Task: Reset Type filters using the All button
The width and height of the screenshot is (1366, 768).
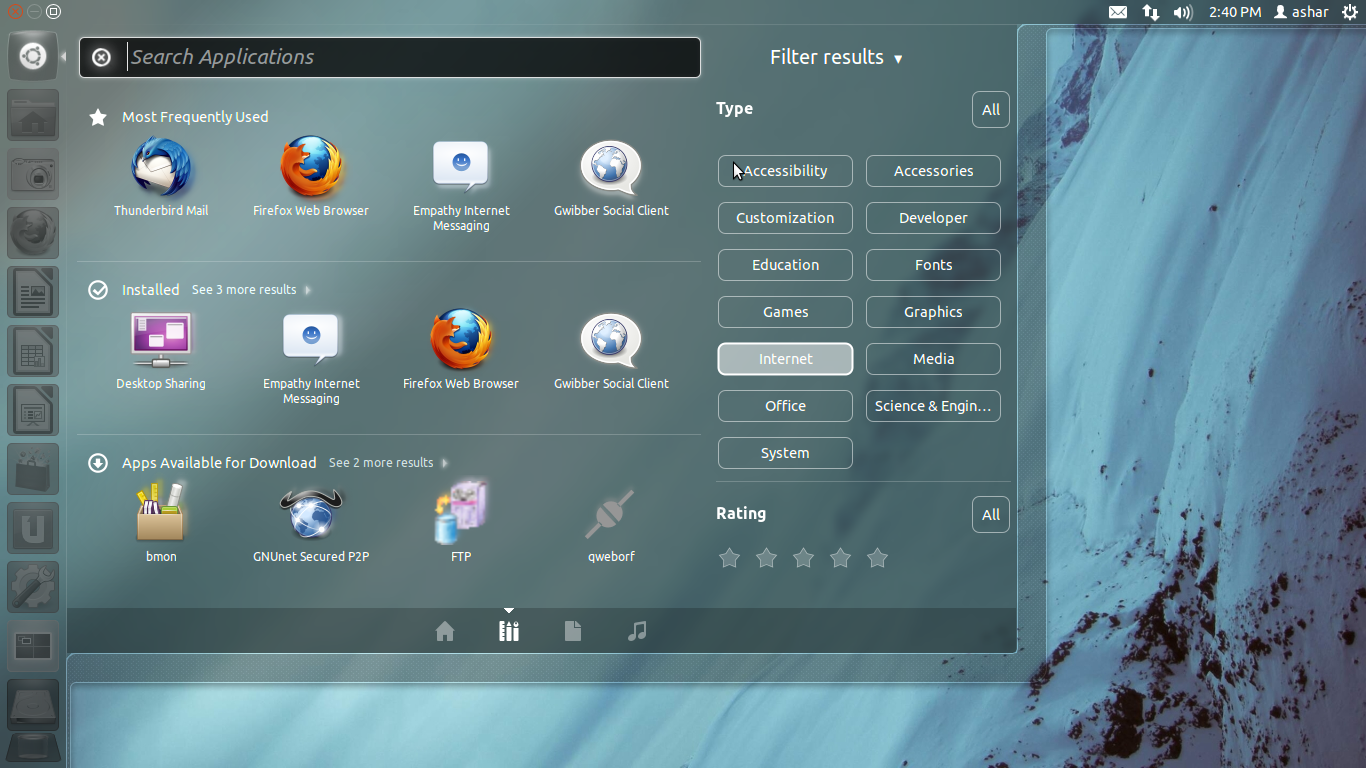Action: tap(990, 109)
